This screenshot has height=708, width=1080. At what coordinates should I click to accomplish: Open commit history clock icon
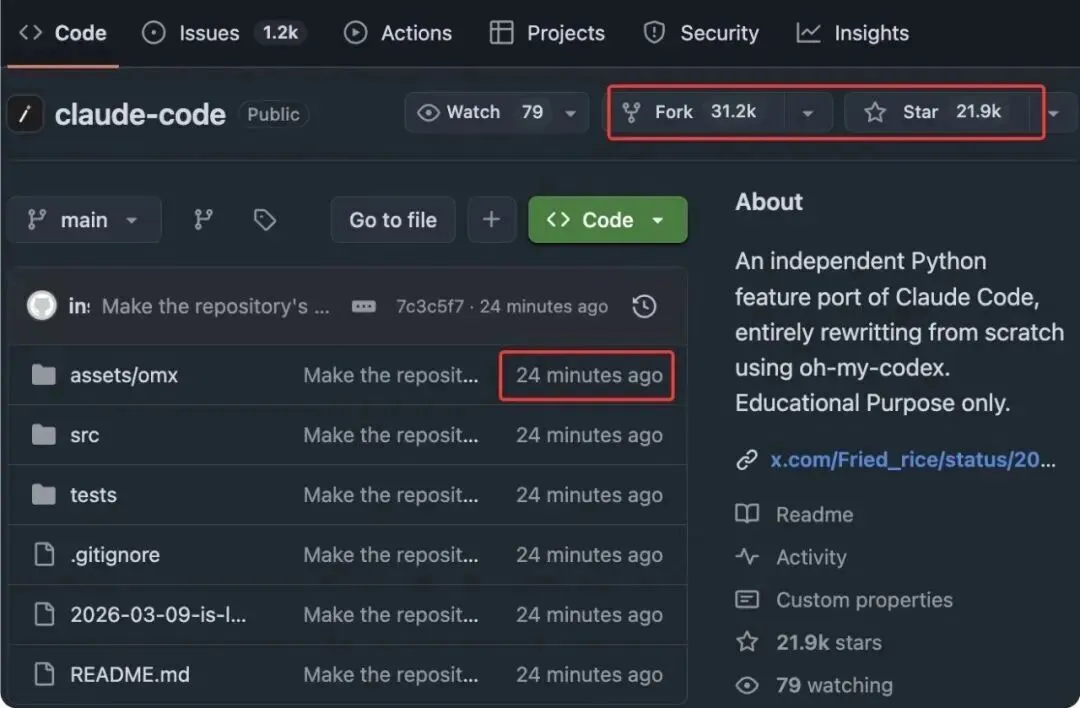[x=645, y=307]
